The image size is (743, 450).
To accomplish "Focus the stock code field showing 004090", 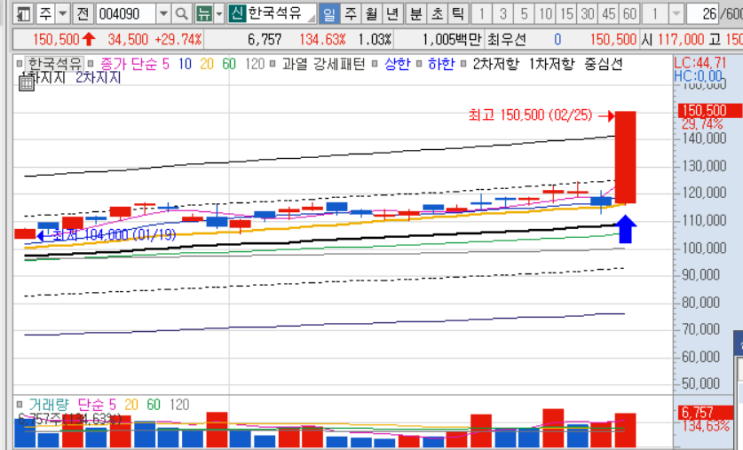I will click(126, 14).
